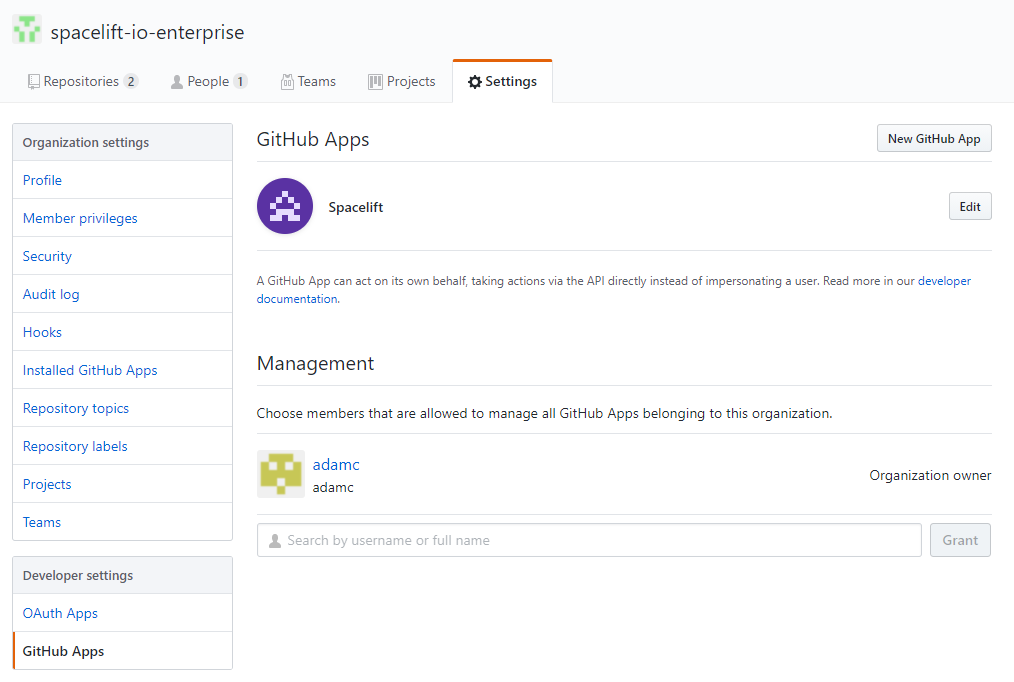1014x682 pixels.
Task: Open Repository labels settings
Action: tap(75, 446)
